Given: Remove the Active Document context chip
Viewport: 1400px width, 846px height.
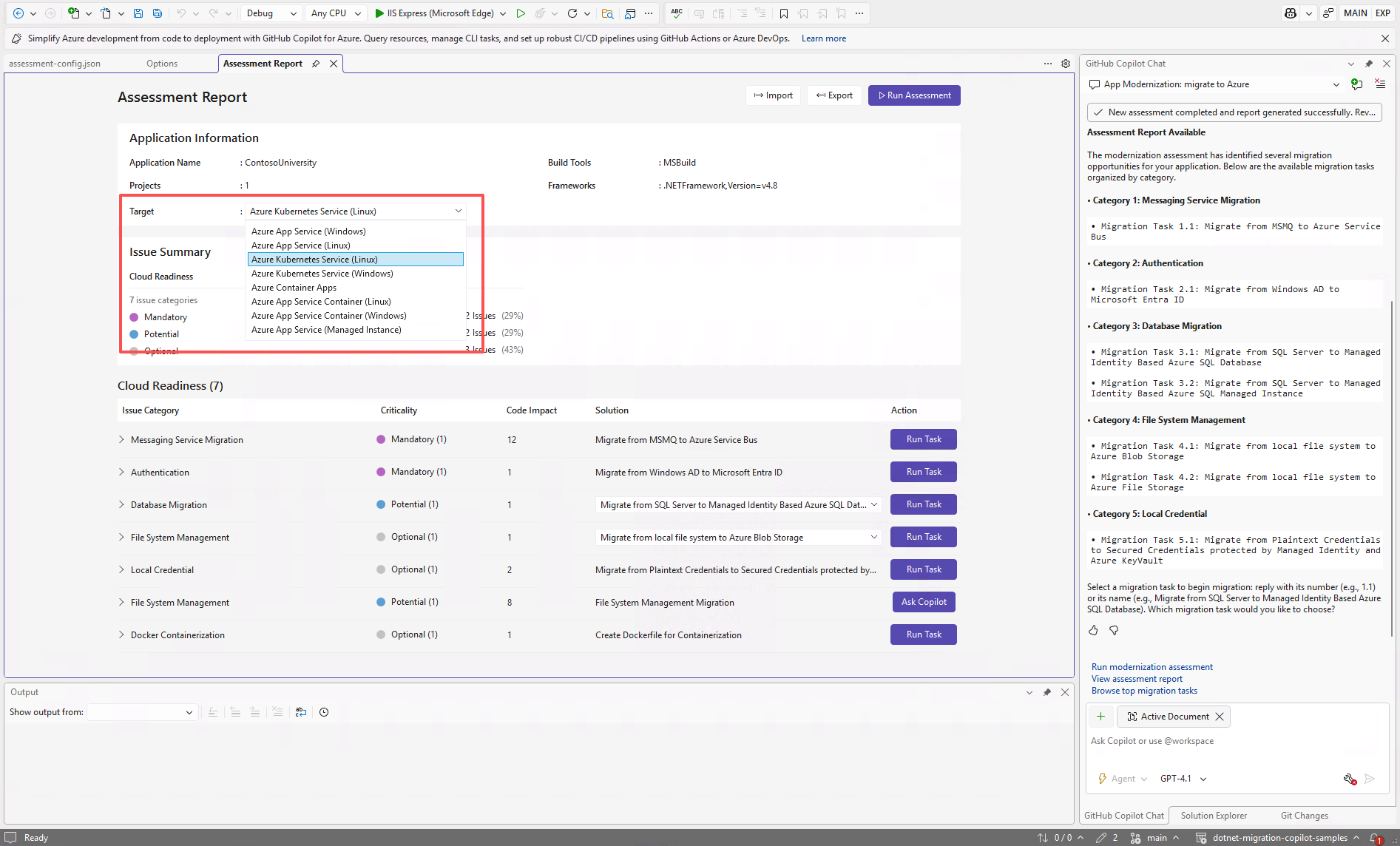Looking at the screenshot, I should [x=1220, y=717].
